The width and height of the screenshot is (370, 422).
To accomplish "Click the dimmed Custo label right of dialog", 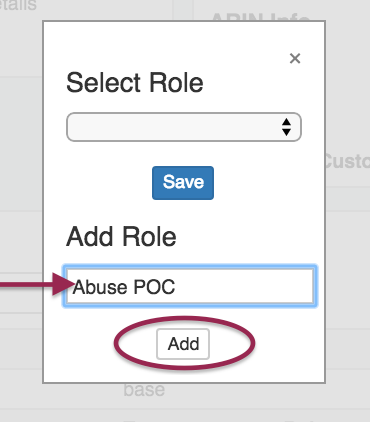I will 348,161.
